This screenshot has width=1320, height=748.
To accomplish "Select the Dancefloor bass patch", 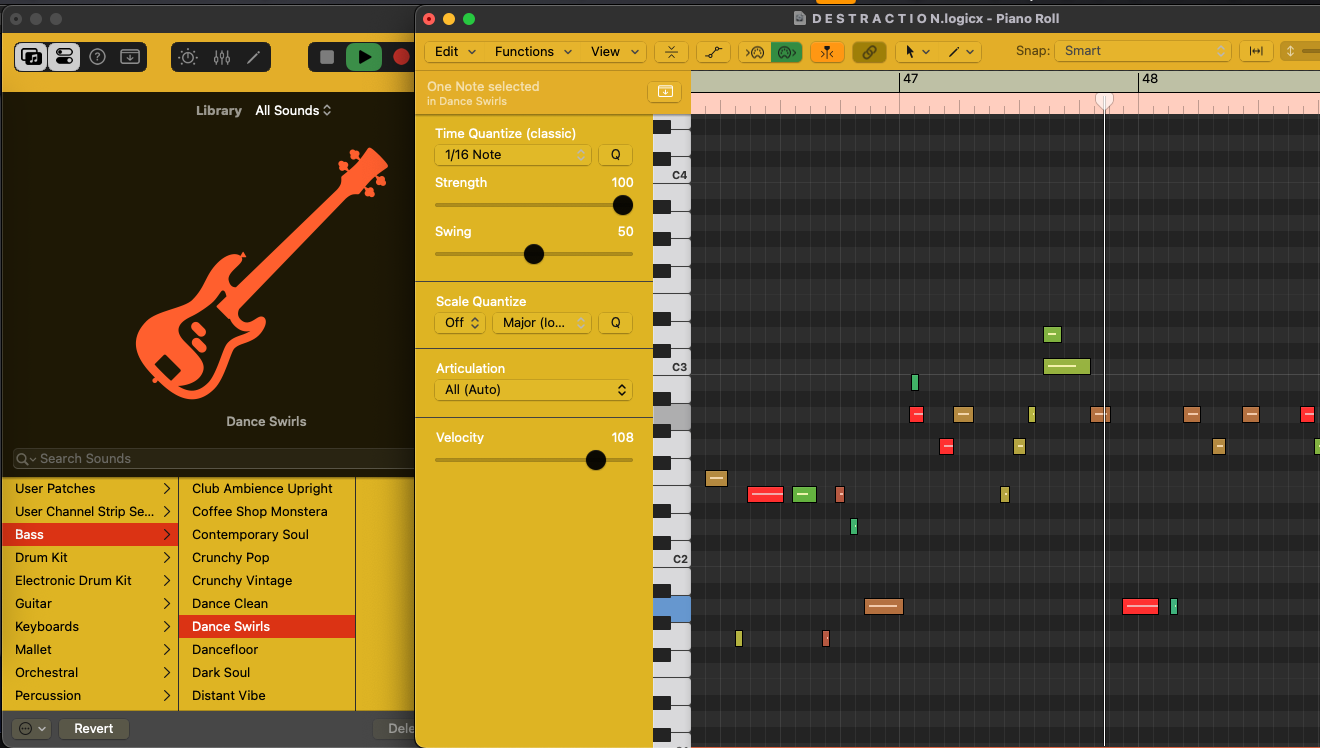I will (225, 650).
